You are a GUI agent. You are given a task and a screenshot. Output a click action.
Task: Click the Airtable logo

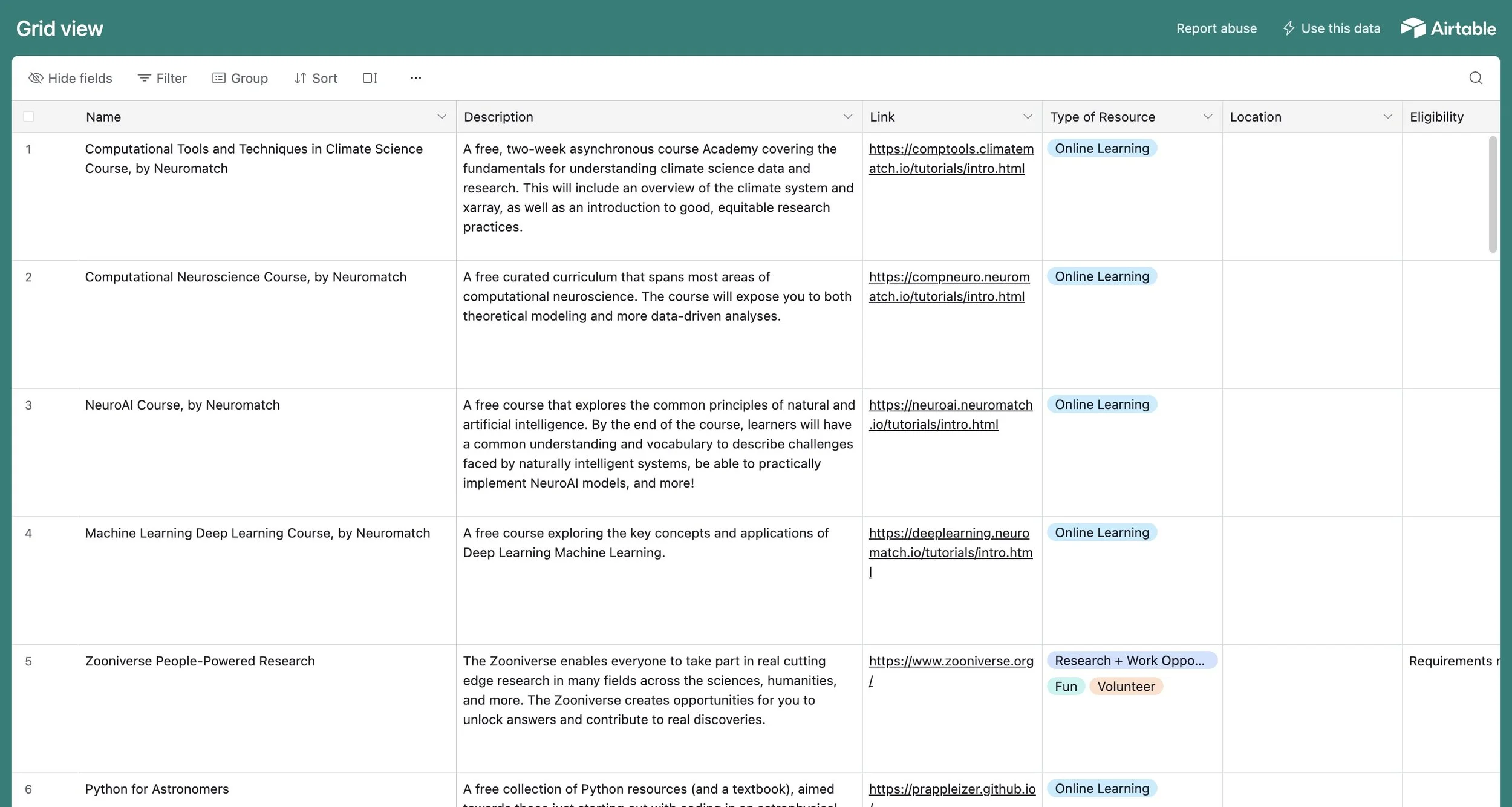pos(1448,28)
